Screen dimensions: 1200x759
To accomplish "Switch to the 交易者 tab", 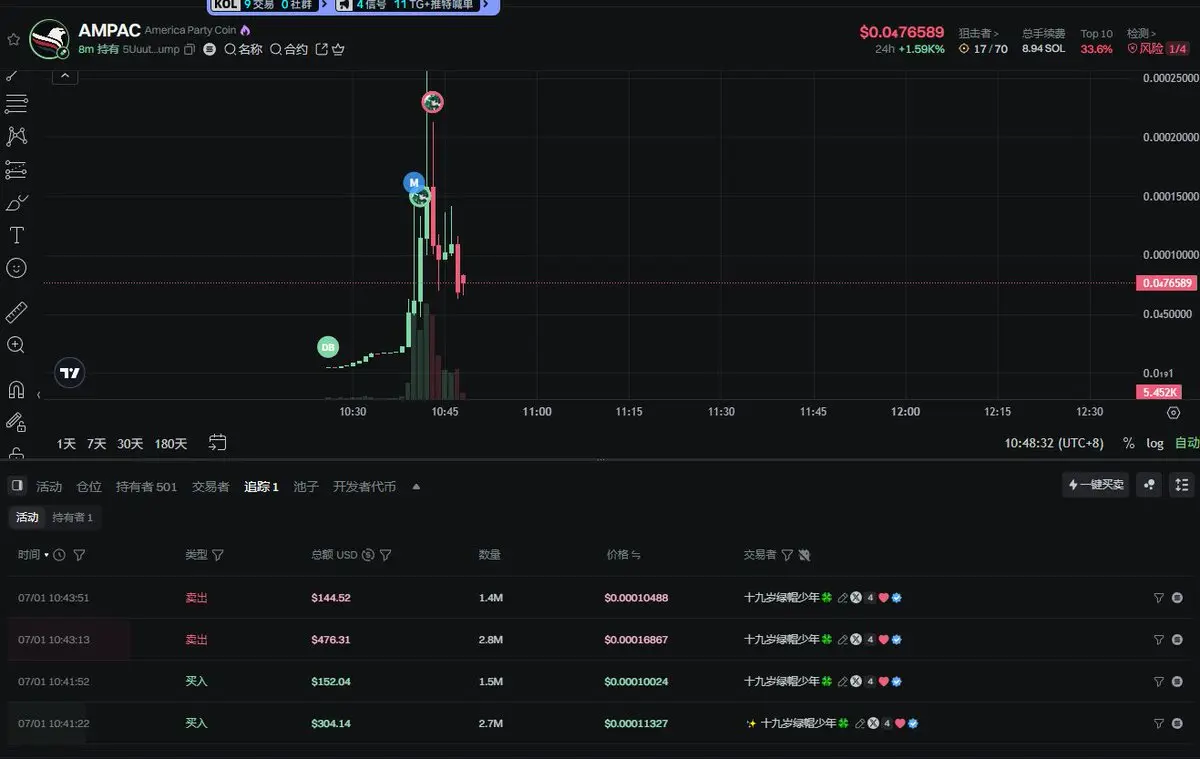I will click(x=210, y=487).
